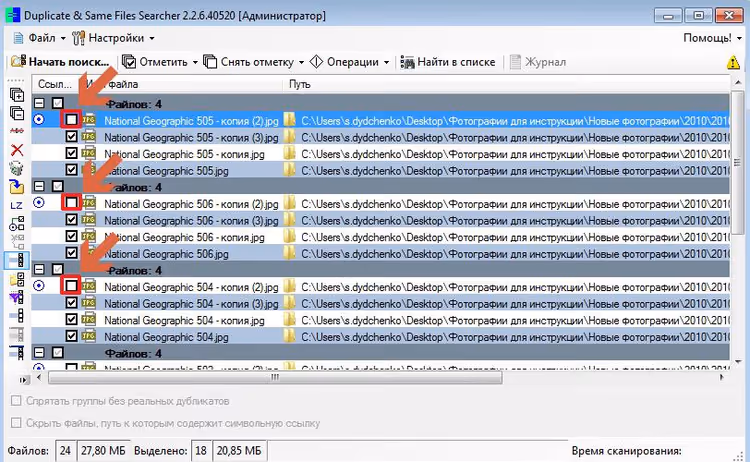Screen dimensions: 750x462
Task: Select radio button of National Geographic 504 - копия (2).jpg
Action: pos(39,286)
